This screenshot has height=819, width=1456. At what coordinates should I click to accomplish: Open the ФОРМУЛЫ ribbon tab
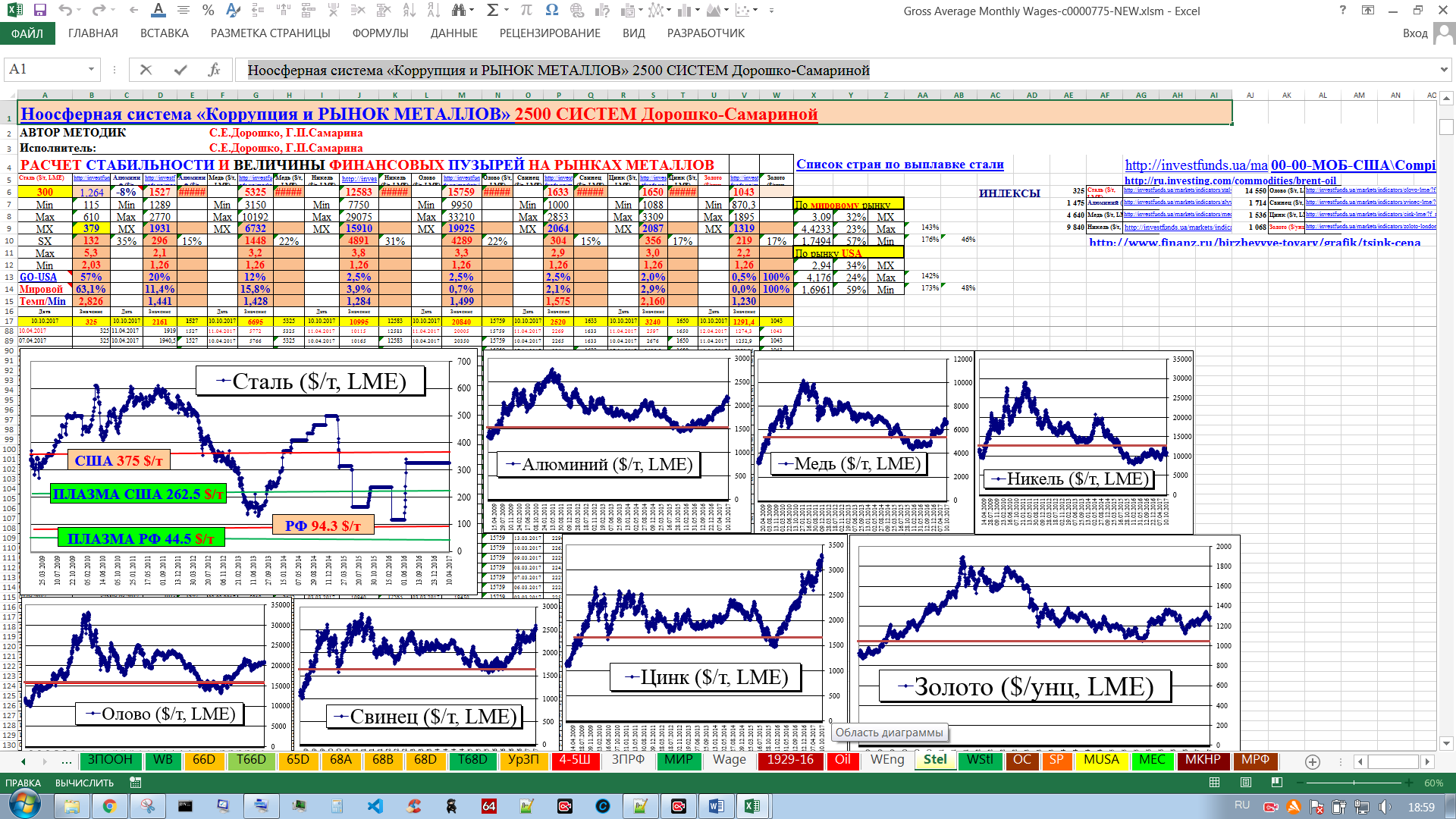(x=380, y=33)
